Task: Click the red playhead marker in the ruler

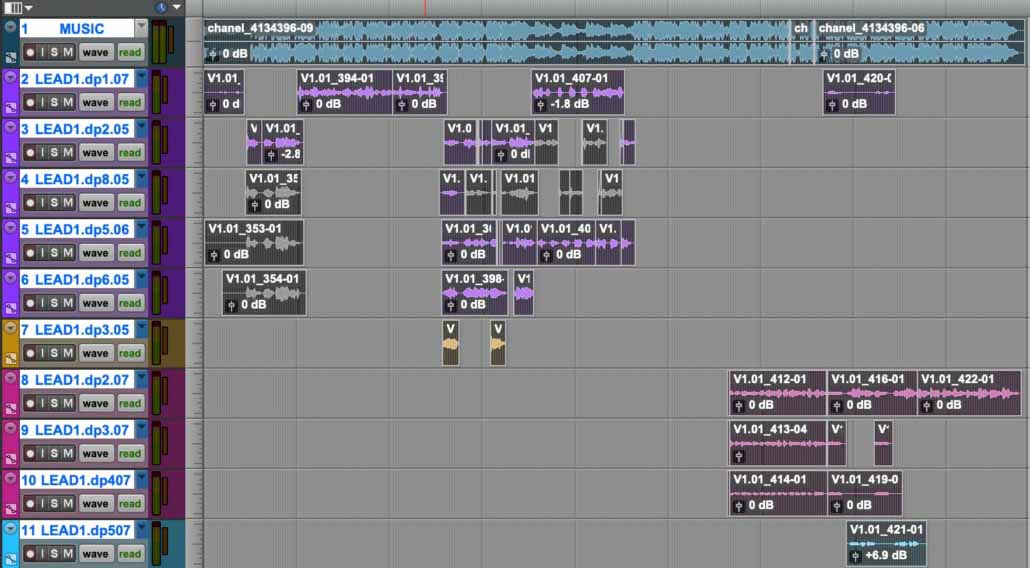Action: [x=425, y=8]
